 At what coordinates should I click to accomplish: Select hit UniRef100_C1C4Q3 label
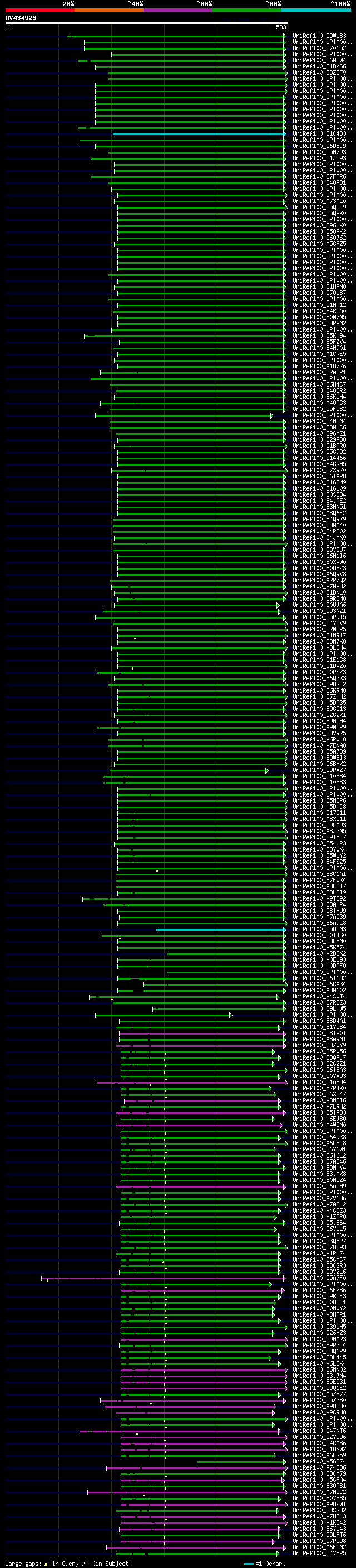tap(319, 134)
